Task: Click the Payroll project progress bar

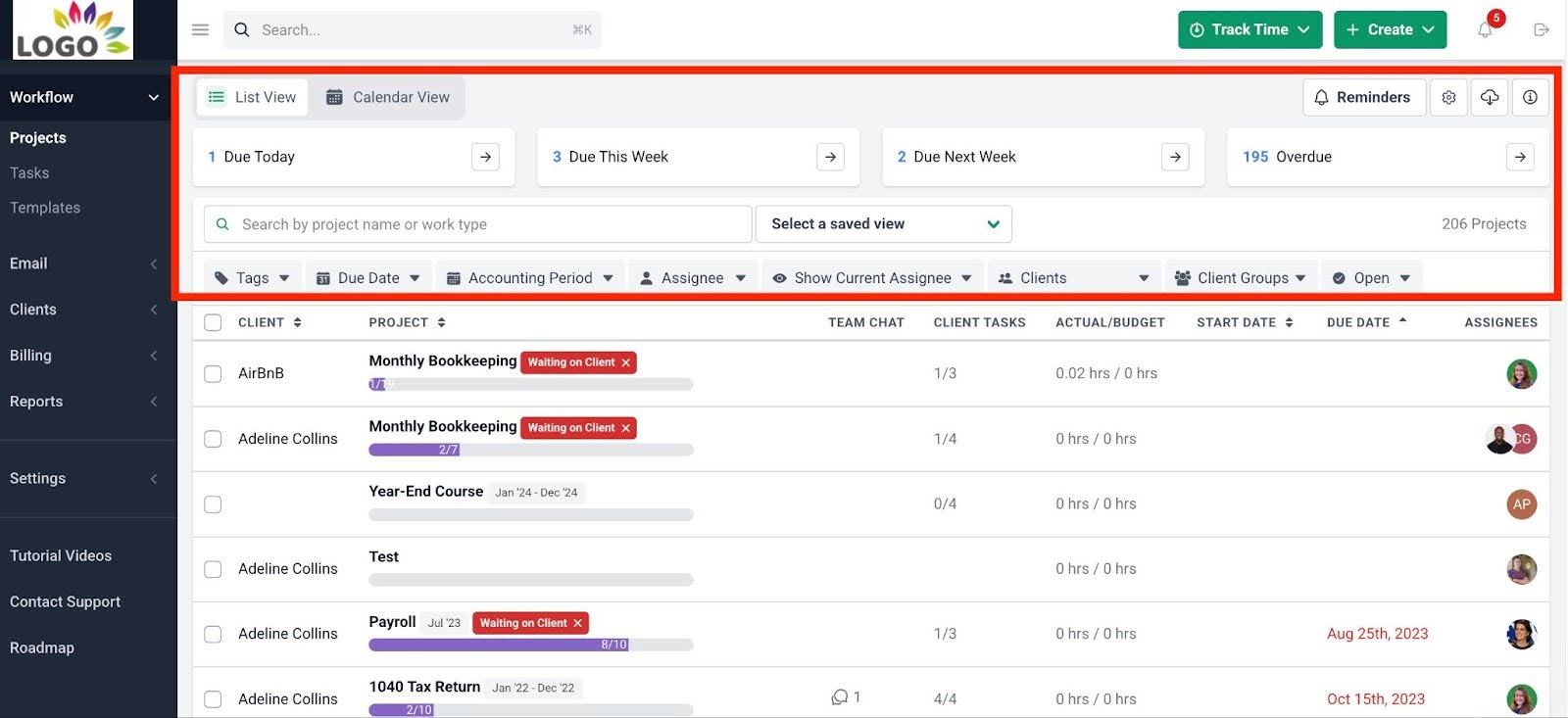Action: tap(530, 645)
